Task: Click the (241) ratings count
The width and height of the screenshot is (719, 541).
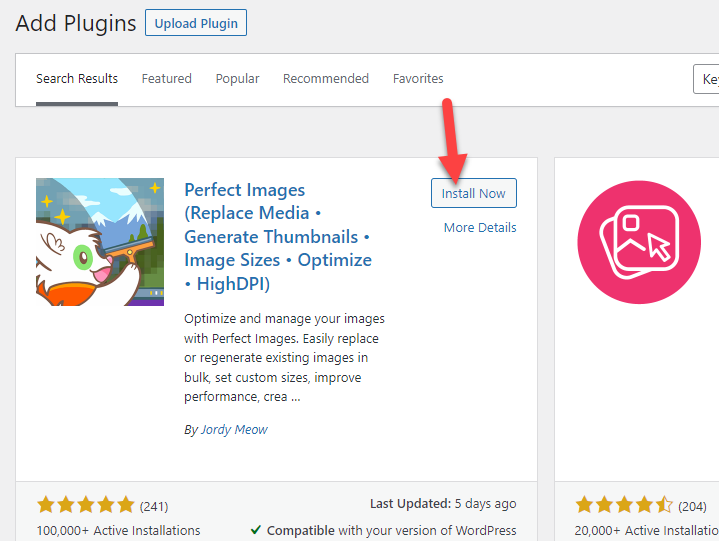Action: [x=154, y=507]
